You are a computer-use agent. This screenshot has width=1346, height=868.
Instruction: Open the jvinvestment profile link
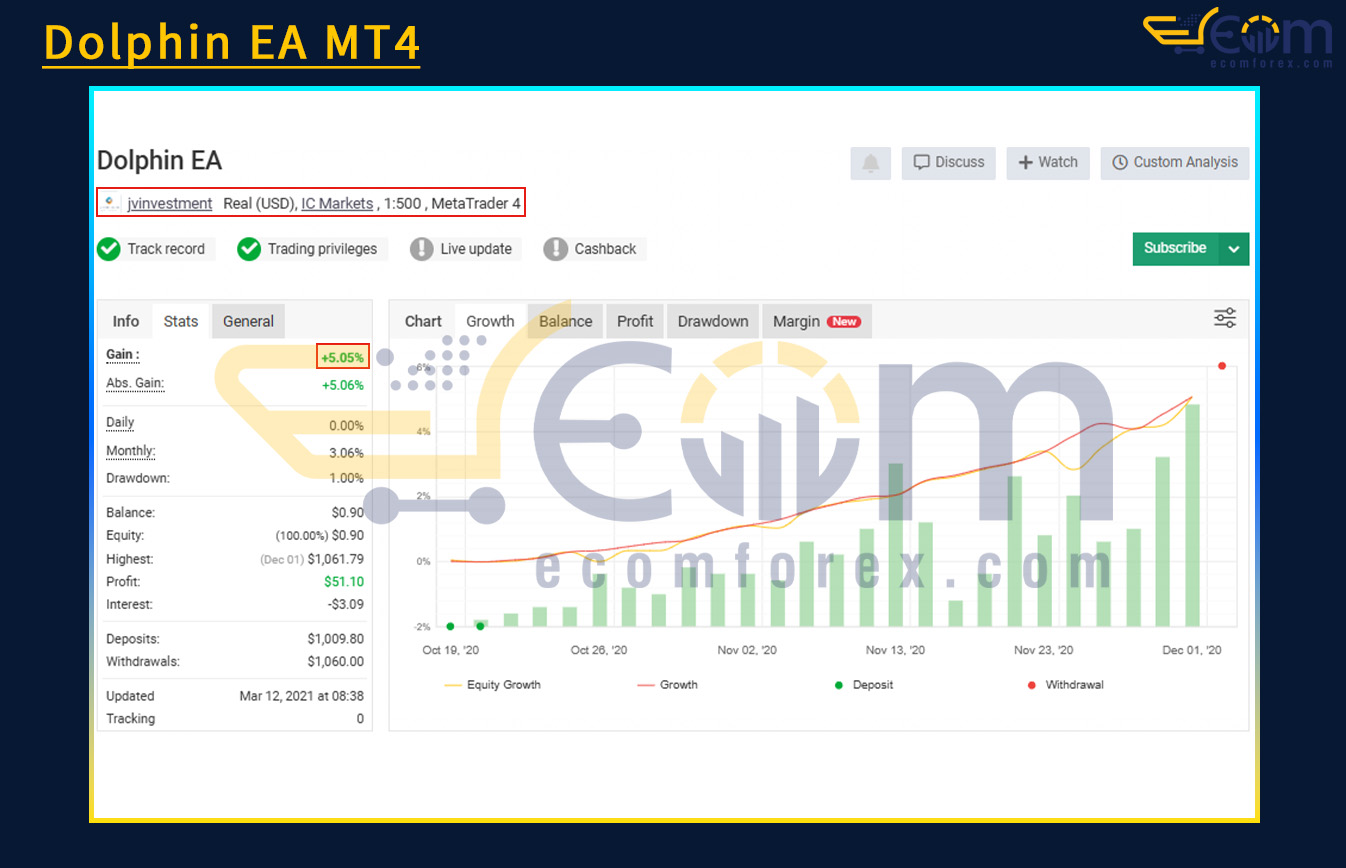click(x=170, y=203)
